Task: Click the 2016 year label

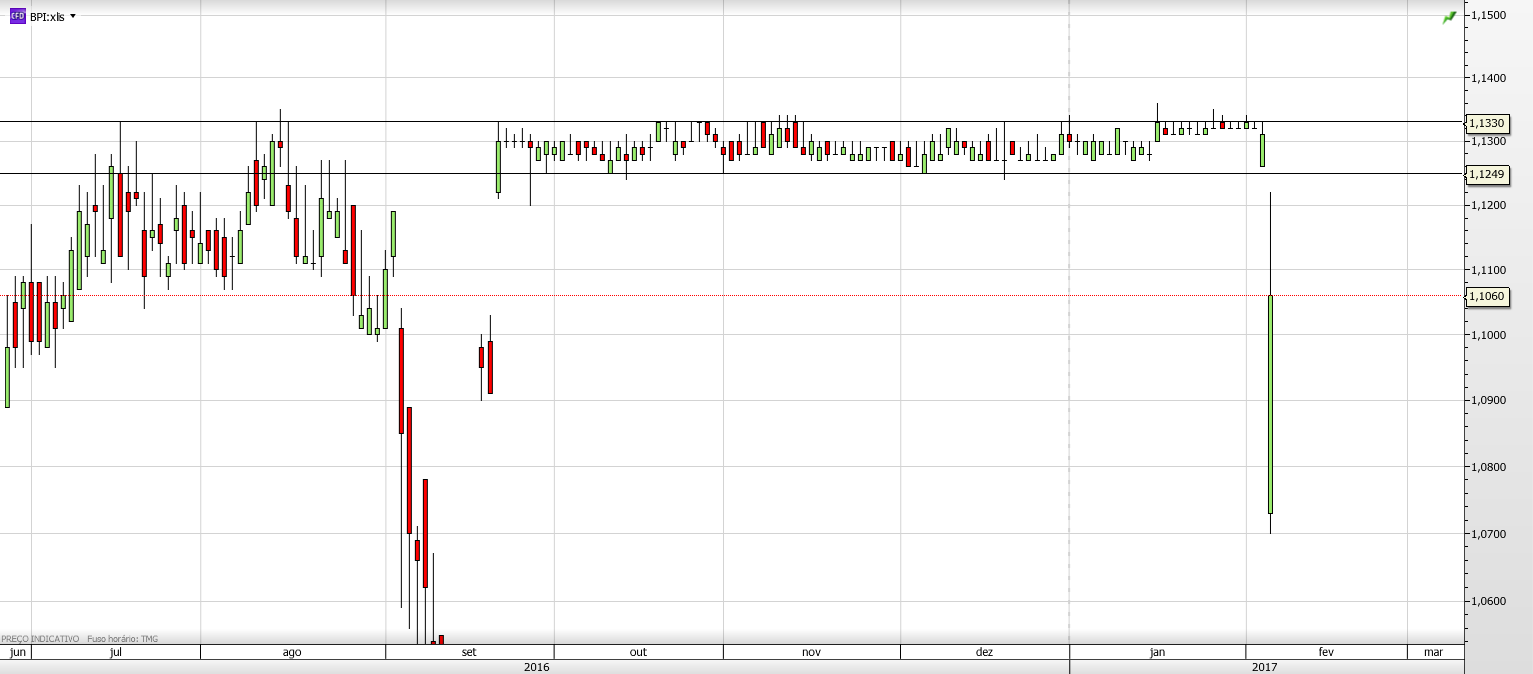Action: click(537, 666)
